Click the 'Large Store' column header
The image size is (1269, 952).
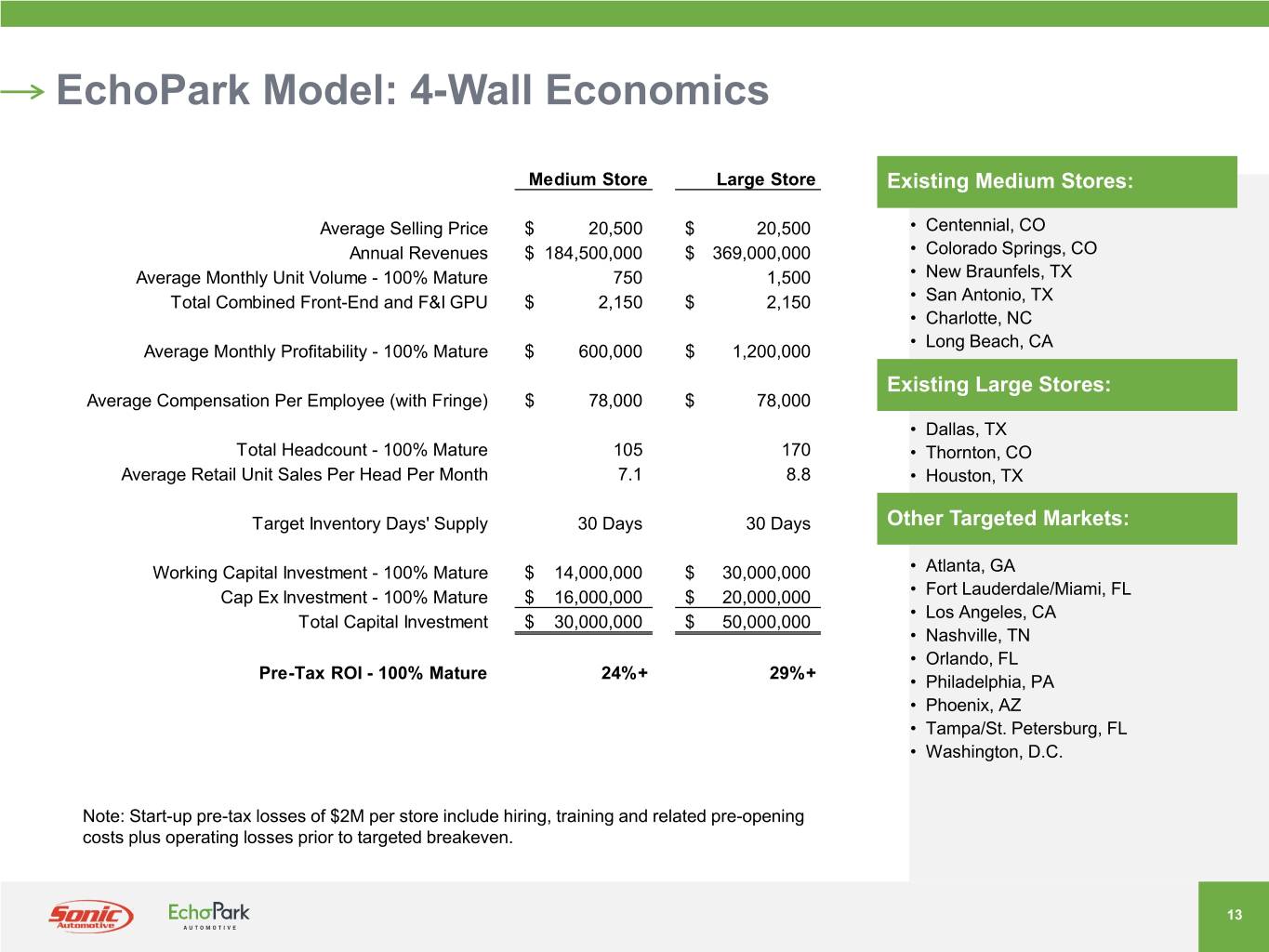pyautogui.click(x=766, y=179)
